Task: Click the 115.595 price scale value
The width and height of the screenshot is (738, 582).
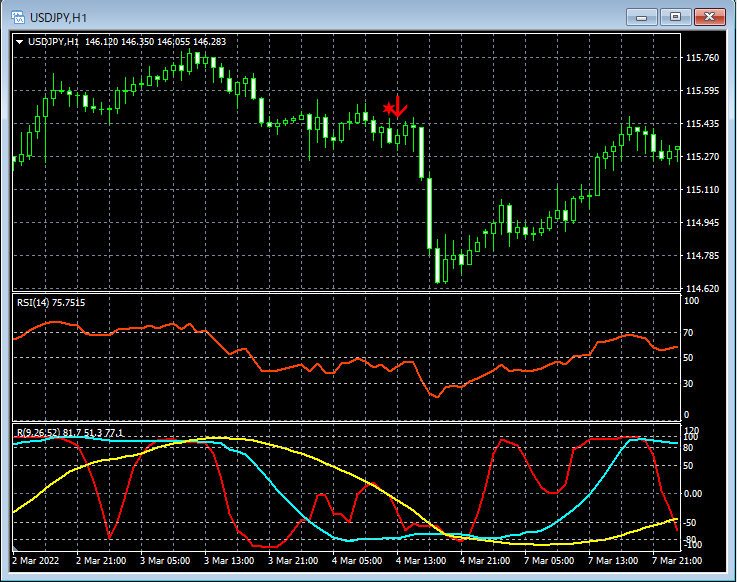Action: click(x=702, y=91)
